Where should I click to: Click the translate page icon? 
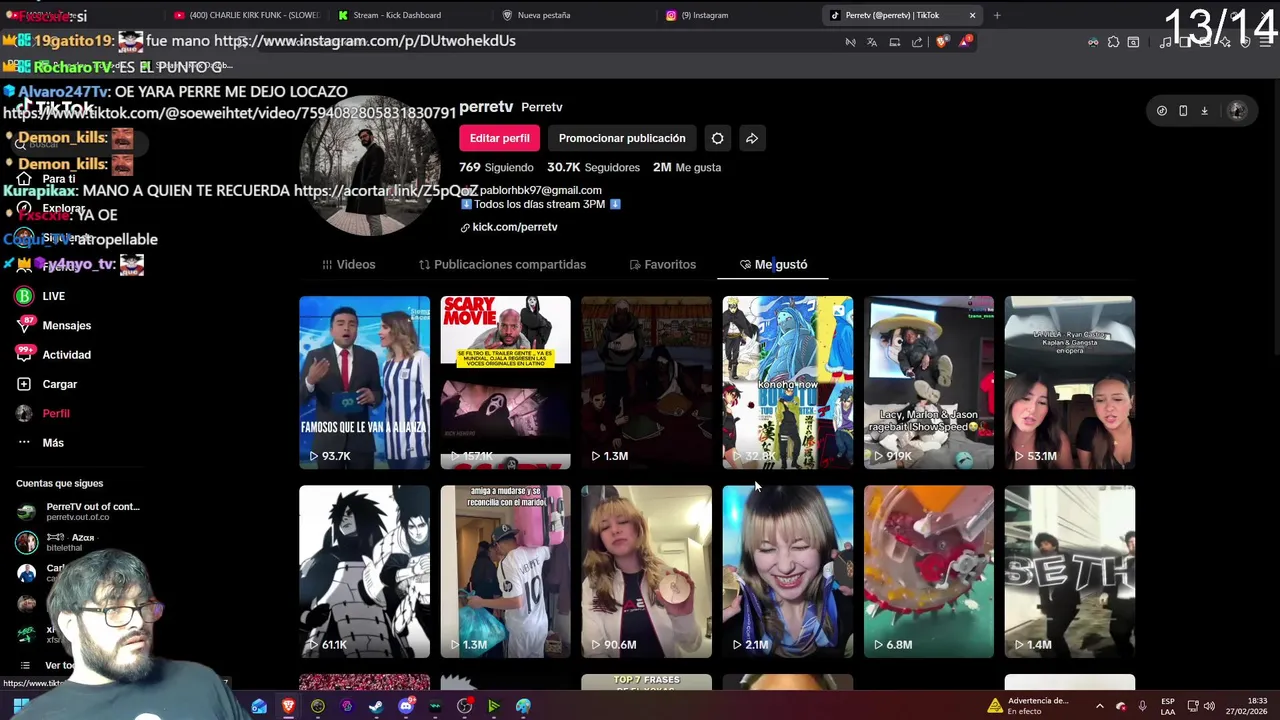(872, 42)
